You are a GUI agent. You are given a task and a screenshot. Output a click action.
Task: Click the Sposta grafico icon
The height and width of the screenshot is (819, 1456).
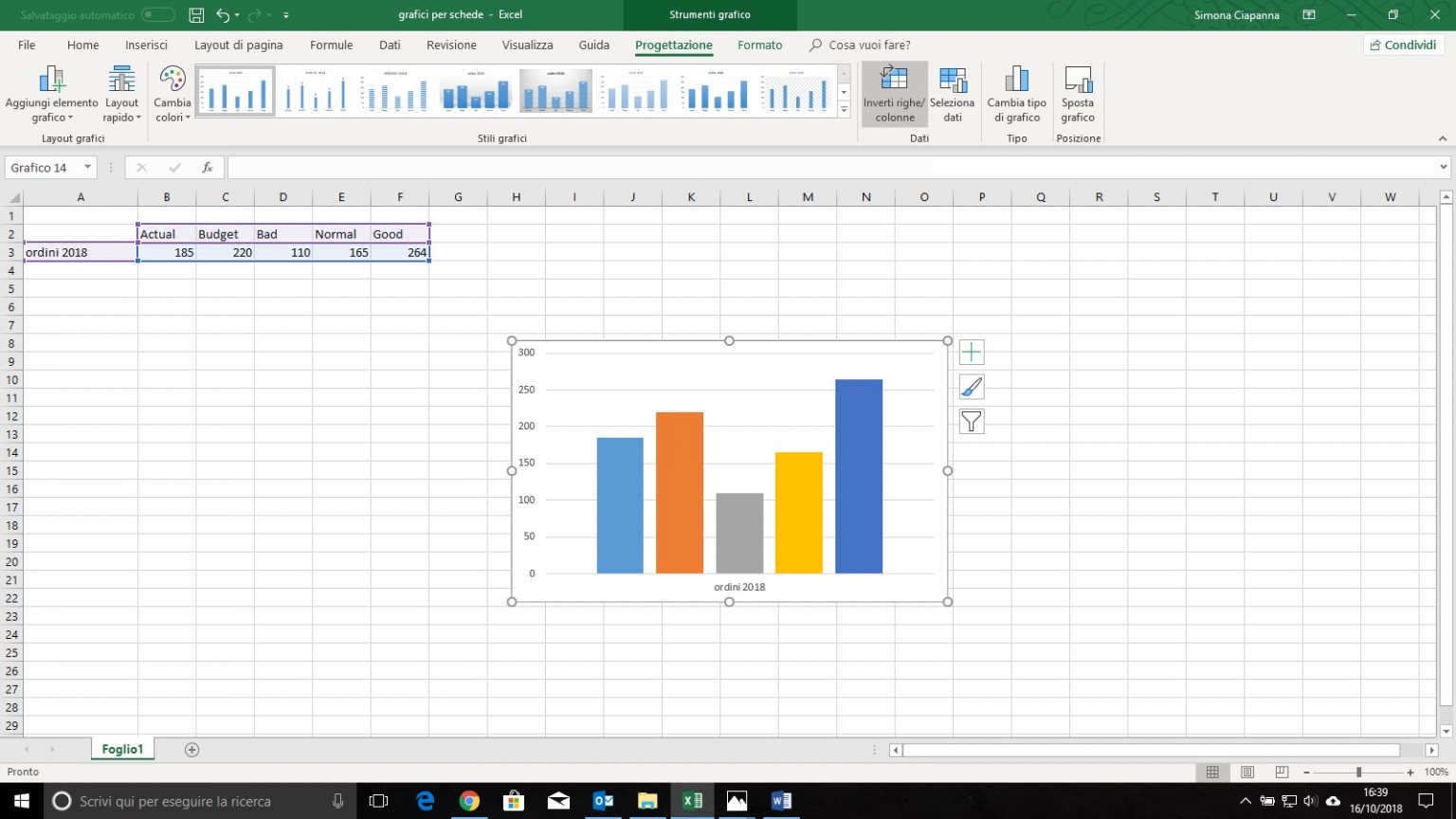[1077, 92]
